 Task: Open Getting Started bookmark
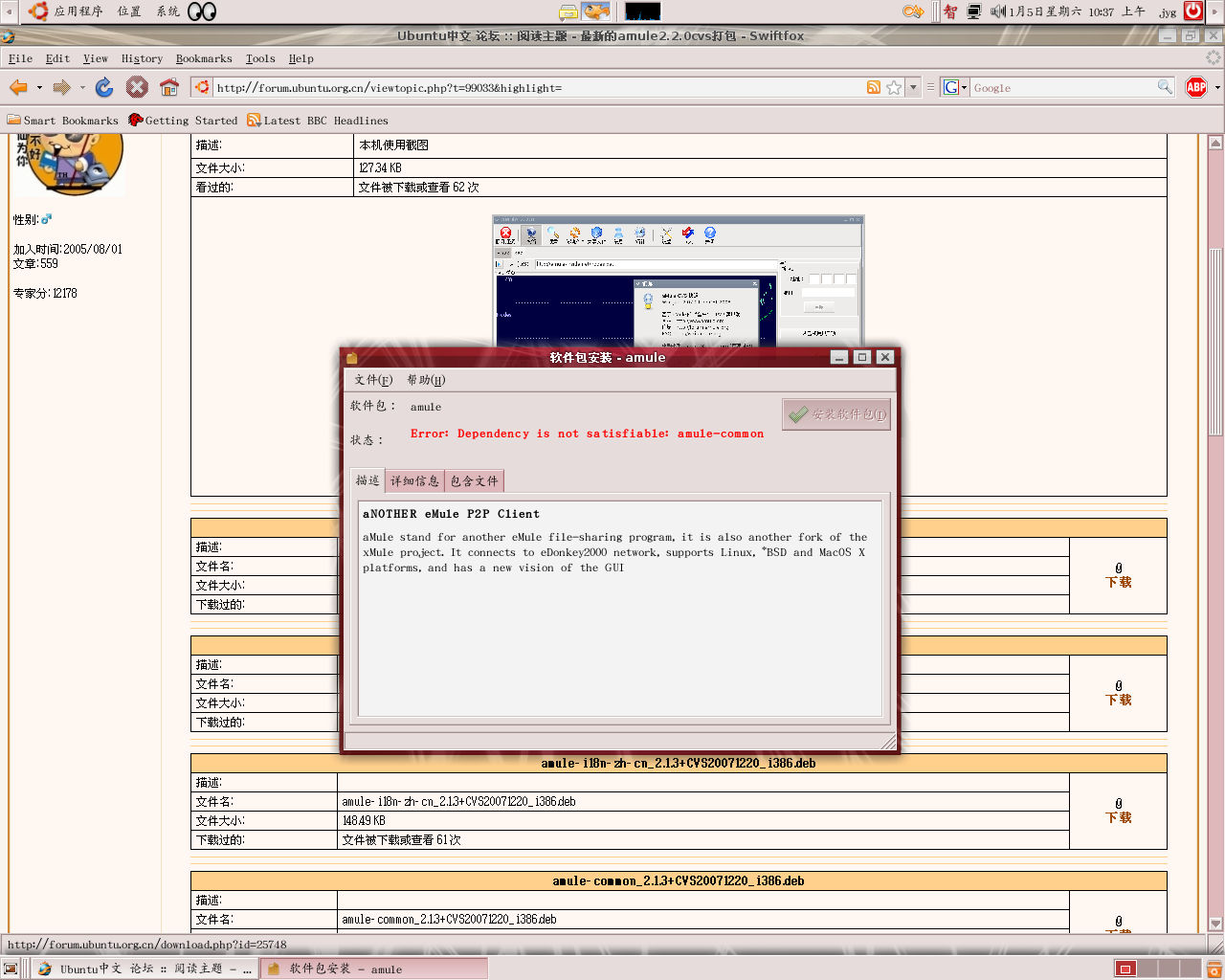click(183, 121)
